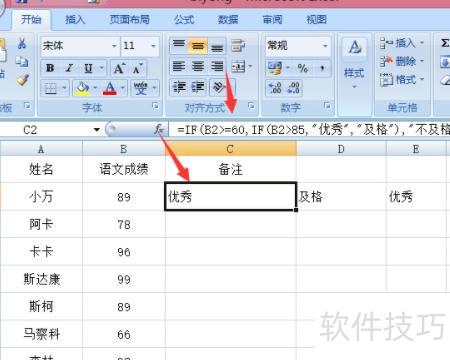Screen dimensions: 450x360
Task: Open the 字体 font dialog launcher
Action: coord(155,106)
